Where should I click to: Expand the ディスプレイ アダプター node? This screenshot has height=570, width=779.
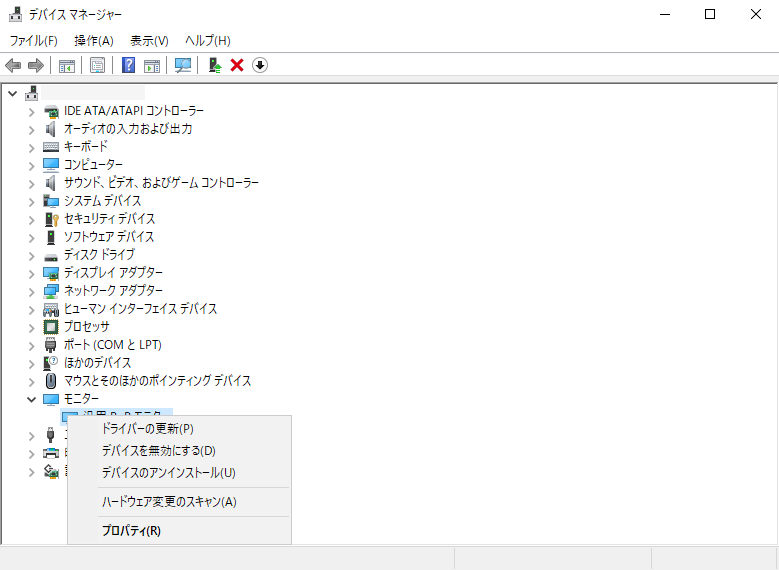31,273
